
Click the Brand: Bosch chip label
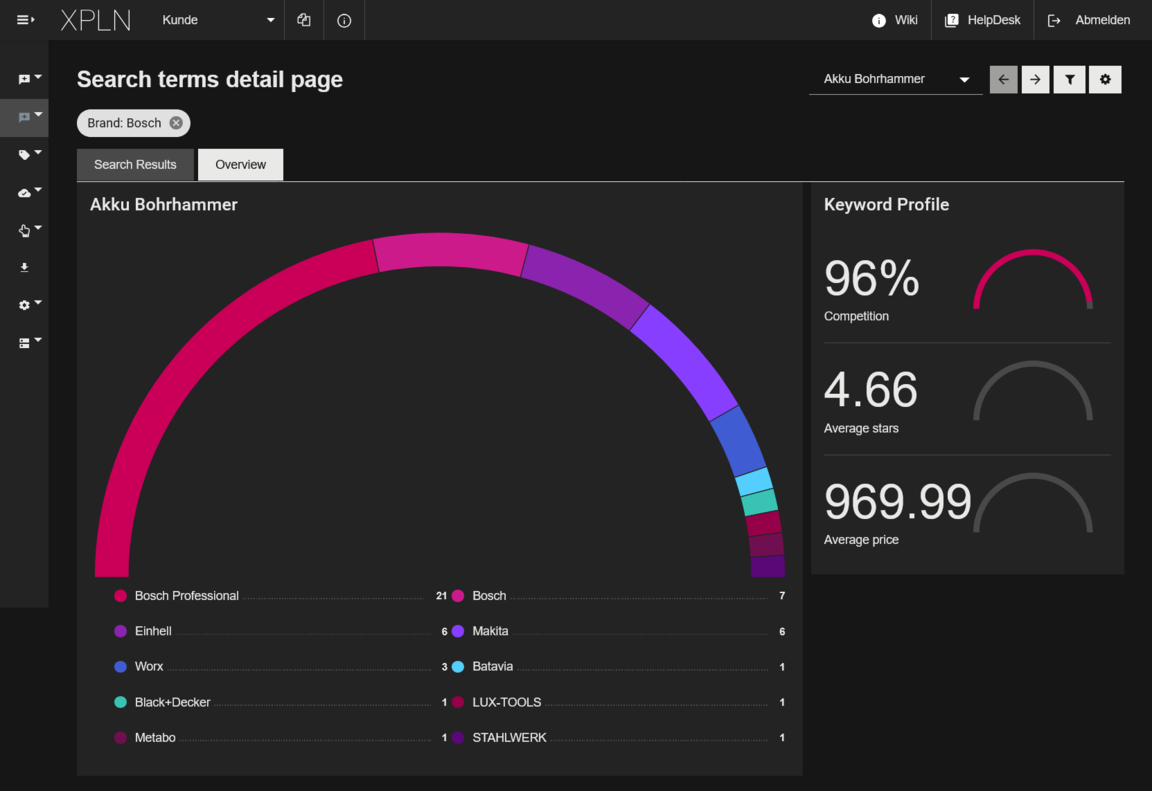click(x=124, y=123)
